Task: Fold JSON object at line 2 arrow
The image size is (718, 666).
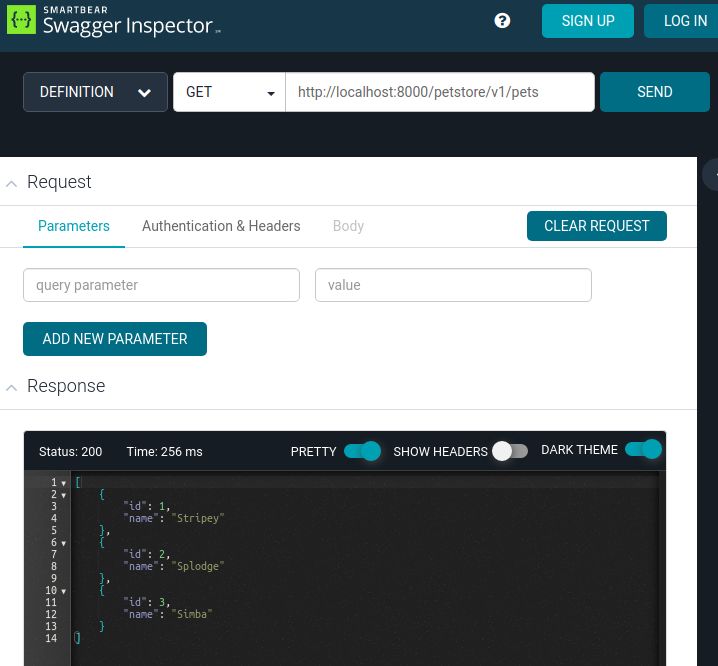Action: [x=63, y=495]
